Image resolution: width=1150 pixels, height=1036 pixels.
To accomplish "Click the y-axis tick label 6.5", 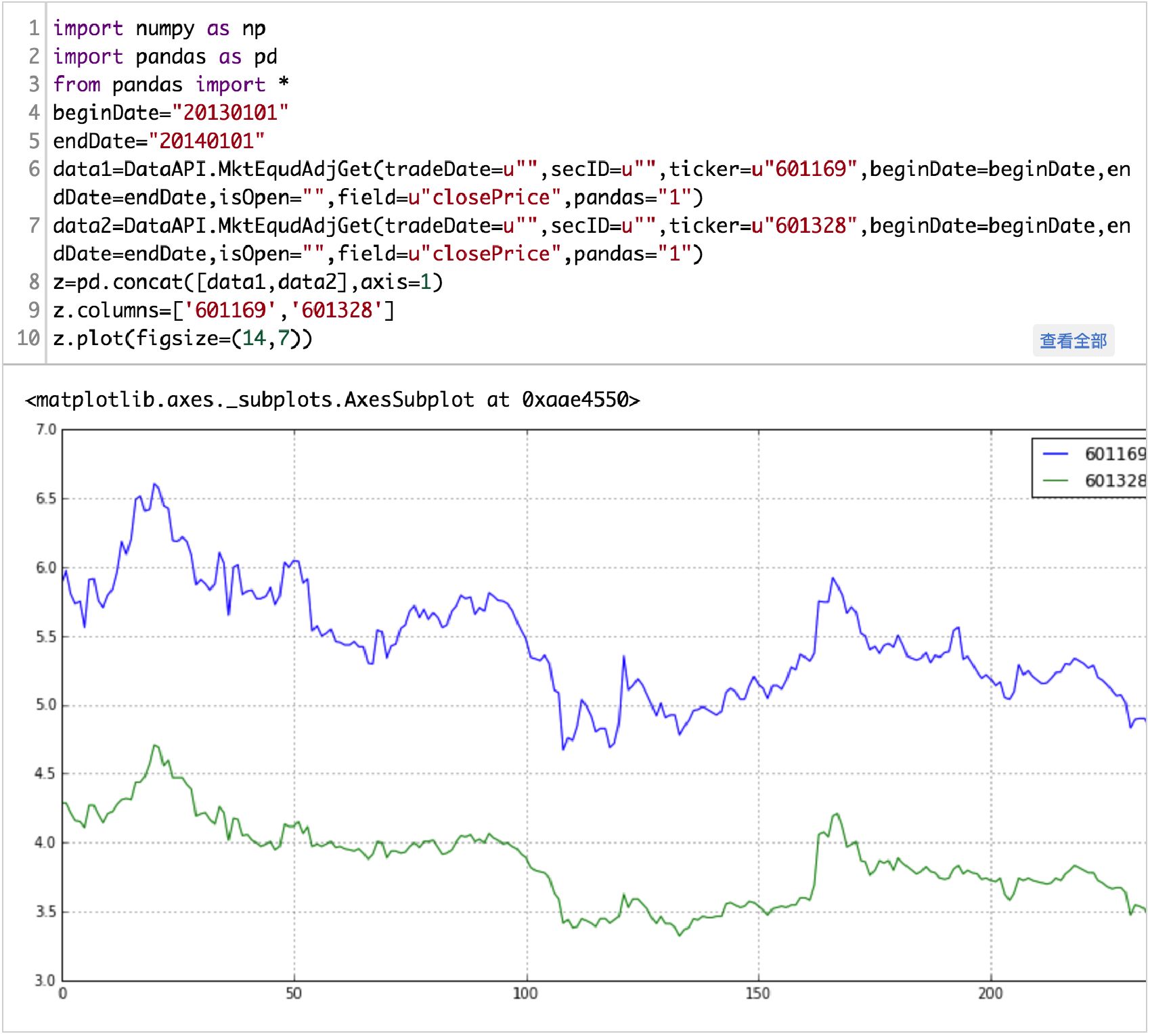I will (46, 499).
